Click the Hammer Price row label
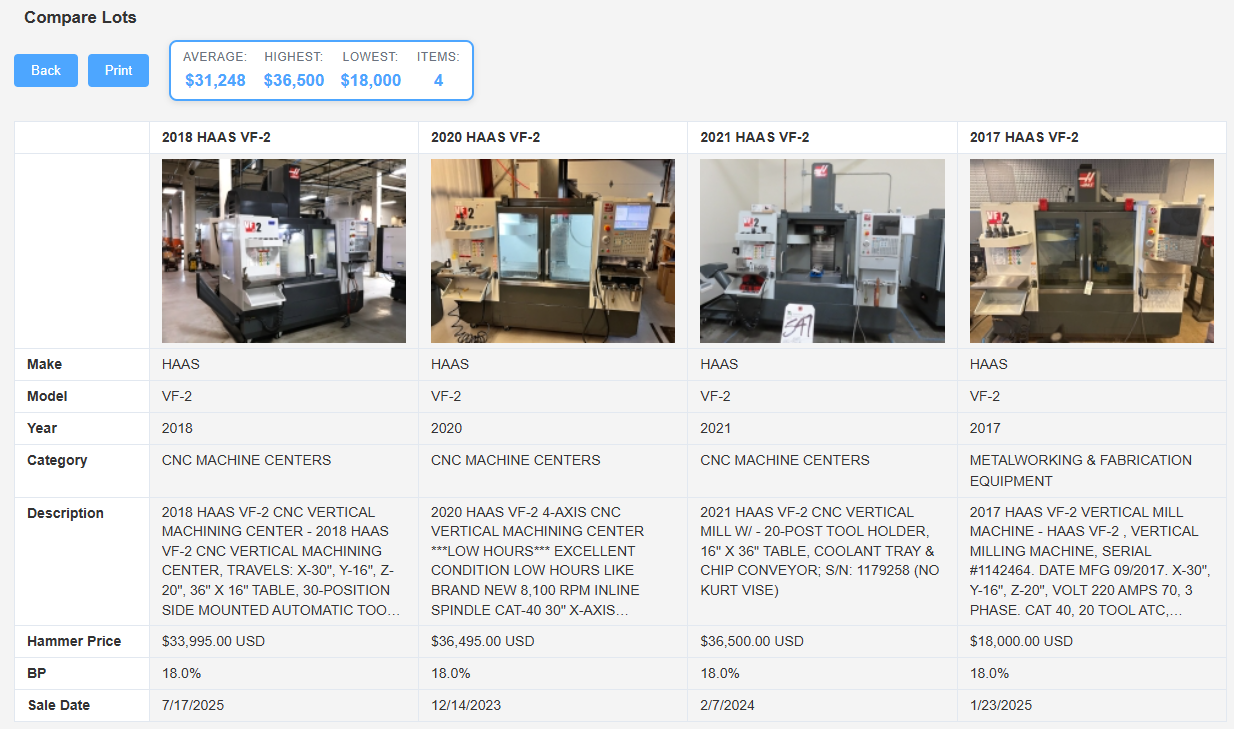The image size is (1234, 729). 74,641
